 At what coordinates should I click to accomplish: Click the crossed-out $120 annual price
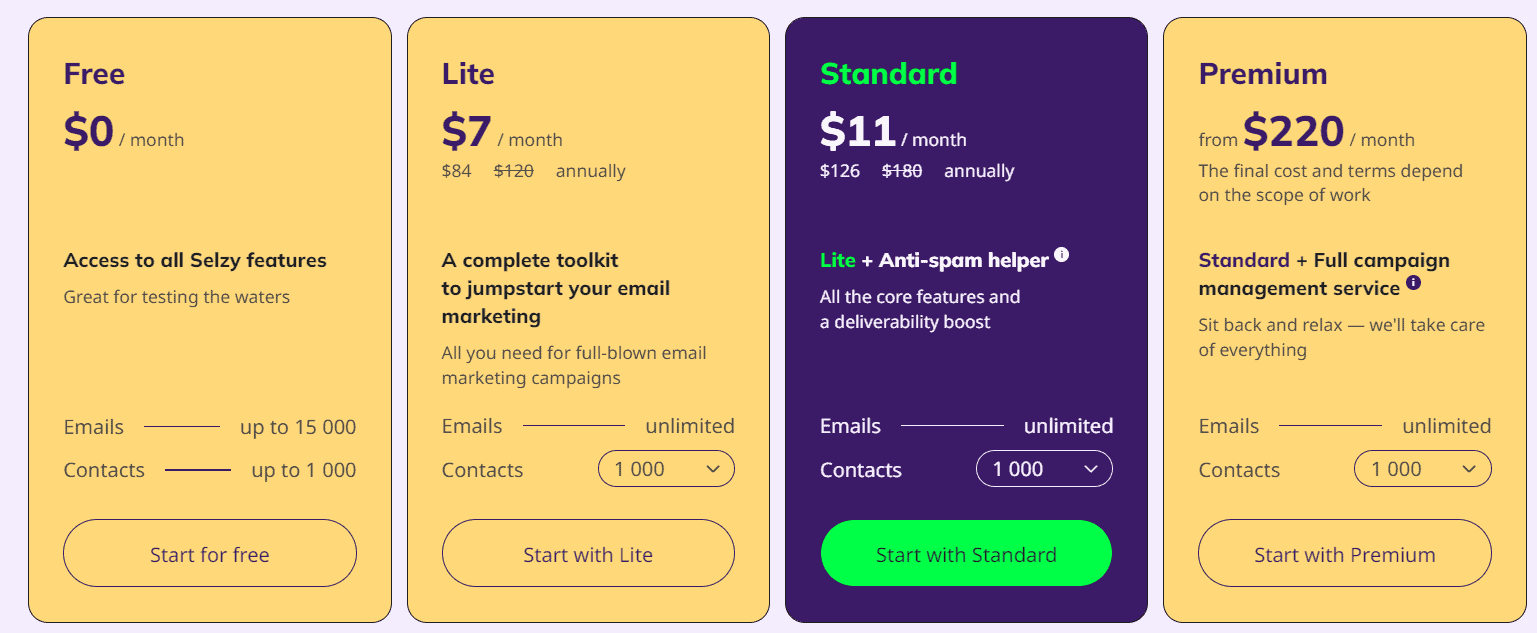(x=514, y=171)
